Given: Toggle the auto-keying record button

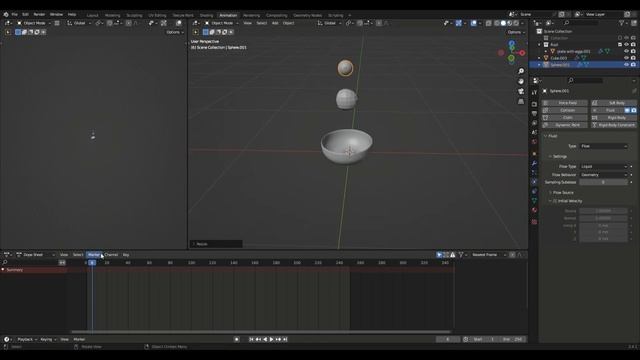Looking at the screenshot, I should tap(236, 339).
